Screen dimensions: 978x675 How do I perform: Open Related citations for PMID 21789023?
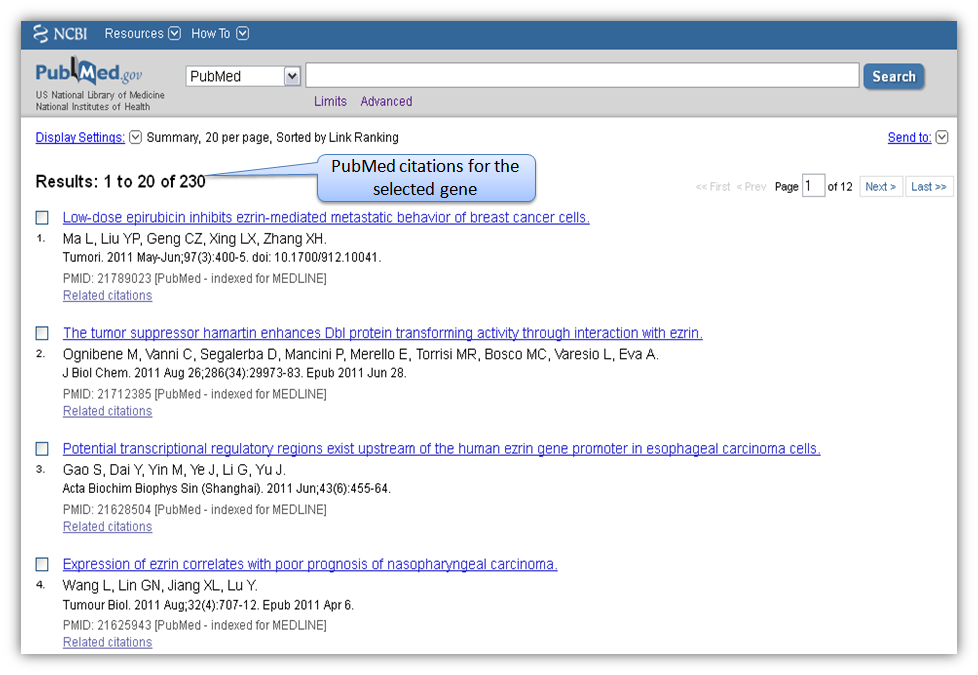pos(107,296)
